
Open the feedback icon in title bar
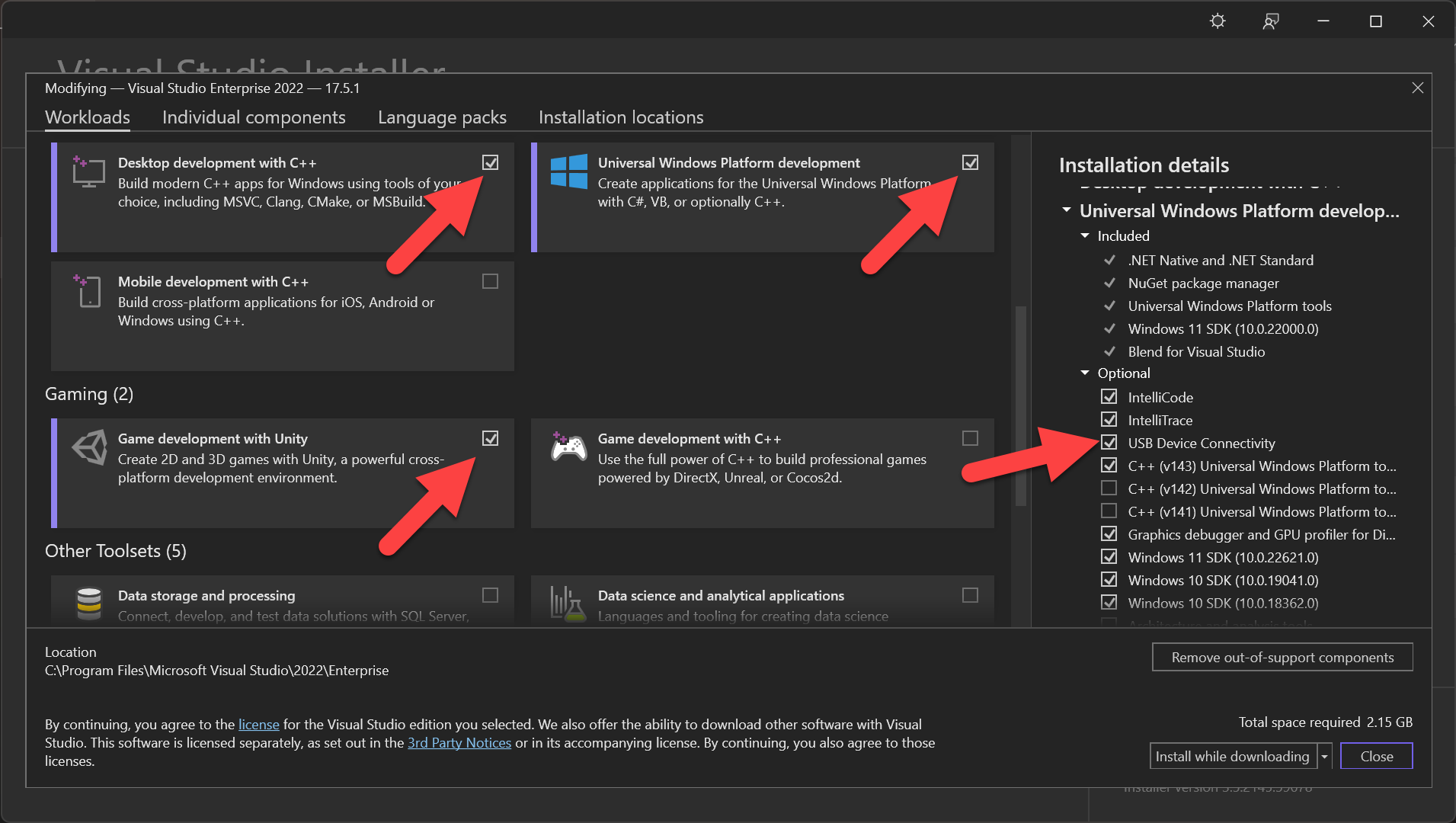pos(1270,21)
